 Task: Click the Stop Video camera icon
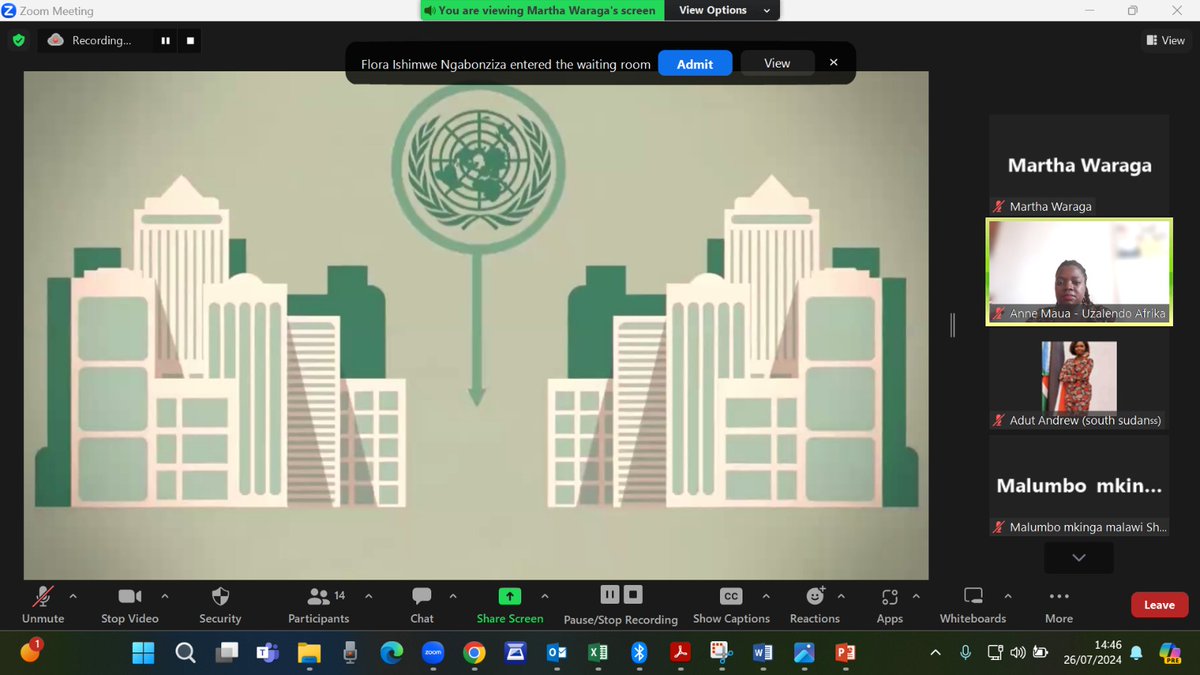tap(129, 597)
